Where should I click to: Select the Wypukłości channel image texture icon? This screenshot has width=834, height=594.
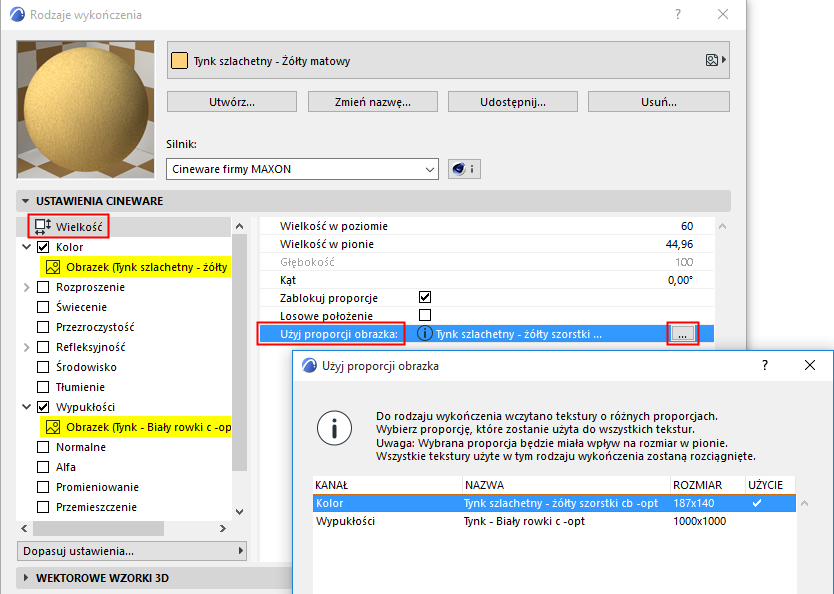[53, 427]
